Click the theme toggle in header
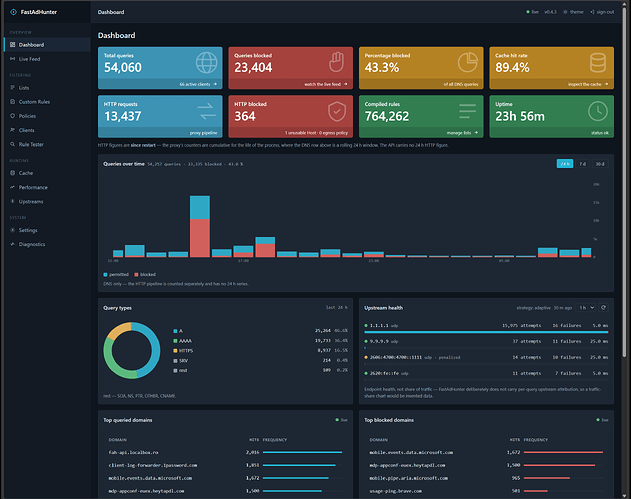 [x=573, y=12]
